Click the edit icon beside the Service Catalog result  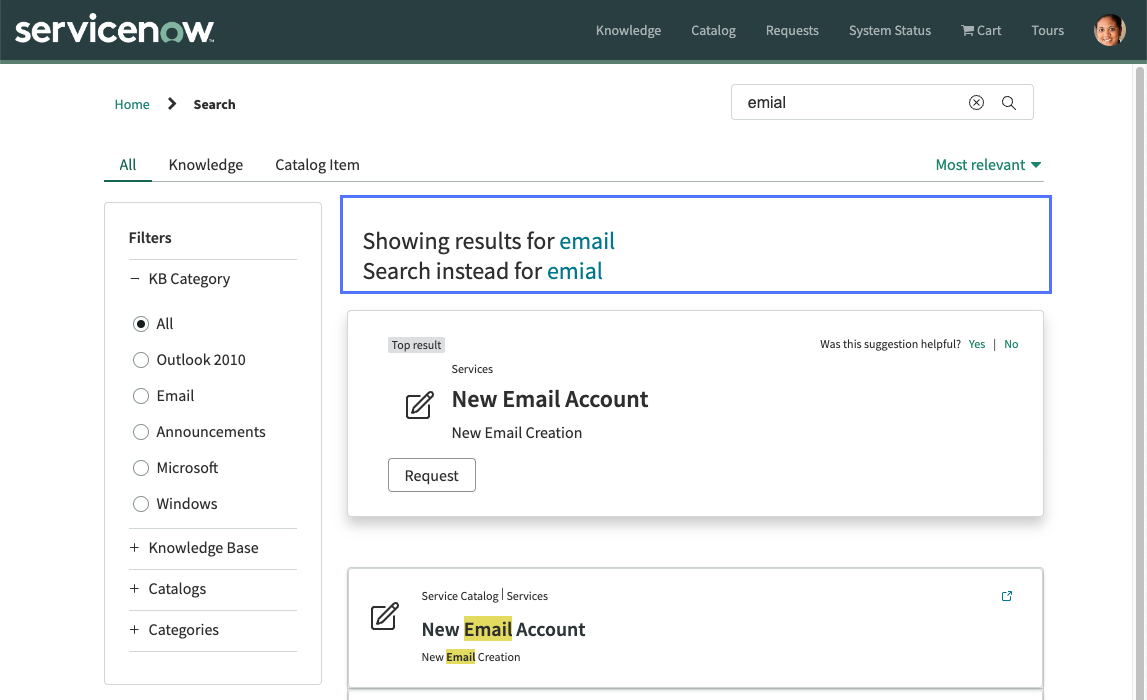coord(385,616)
